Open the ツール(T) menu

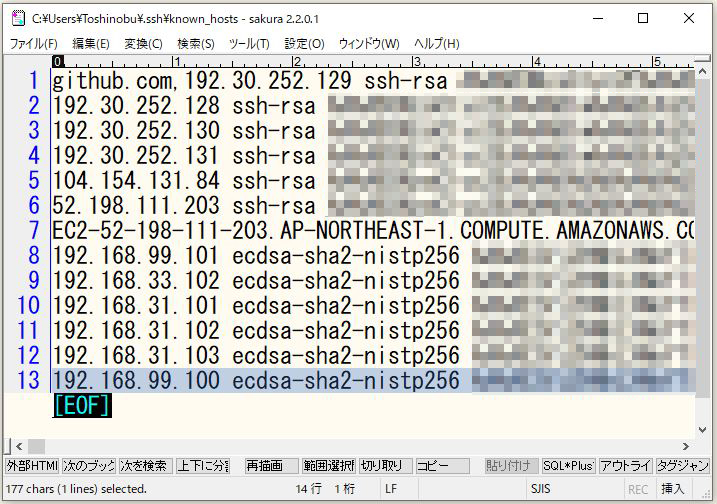[249, 44]
